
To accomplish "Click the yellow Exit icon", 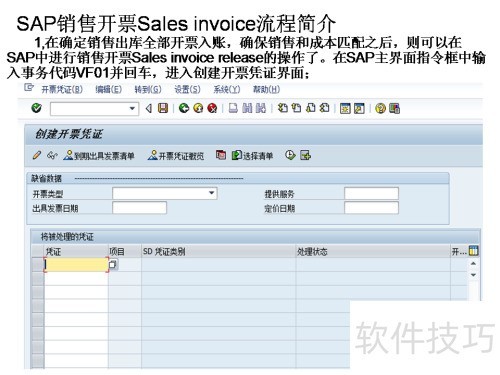I will point(198,108).
